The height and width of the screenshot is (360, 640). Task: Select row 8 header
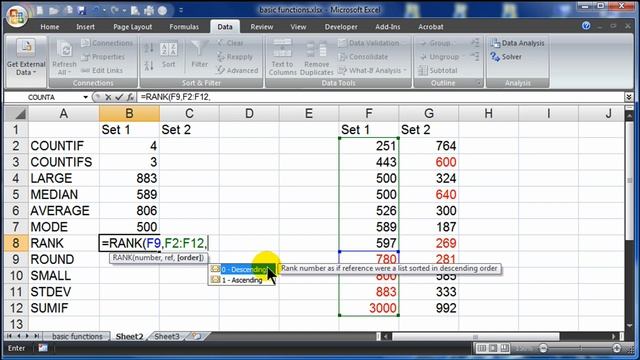(16, 243)
